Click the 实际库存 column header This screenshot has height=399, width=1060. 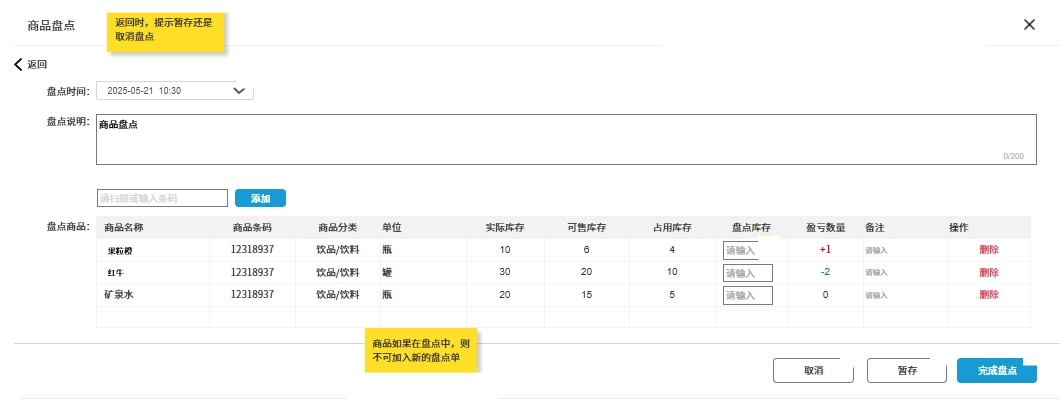[x=505, y=228]
